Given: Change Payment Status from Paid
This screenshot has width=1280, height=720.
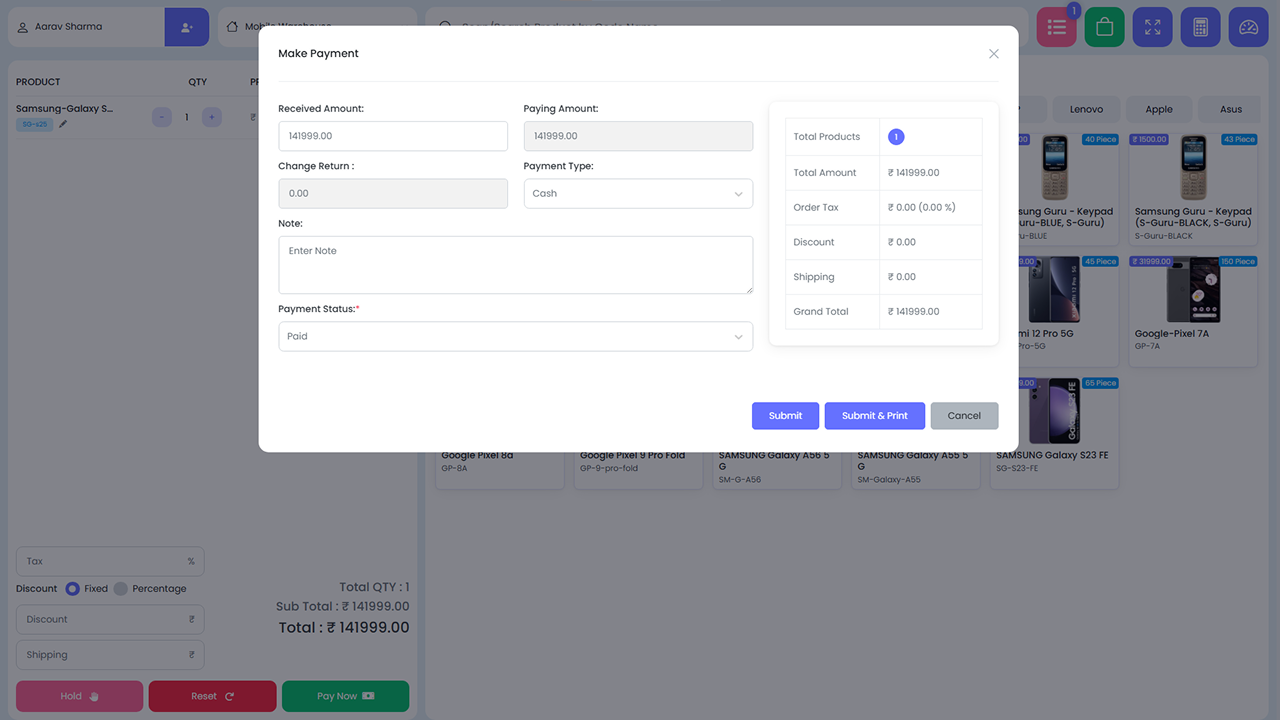Looking at the screenshot, I should 515,336.
